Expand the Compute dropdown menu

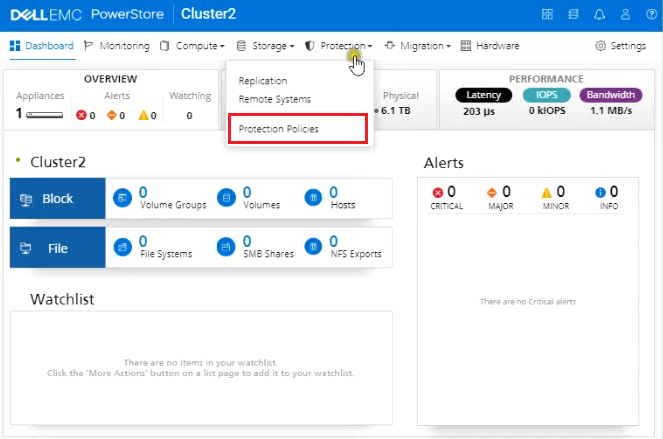pos(193,46)
